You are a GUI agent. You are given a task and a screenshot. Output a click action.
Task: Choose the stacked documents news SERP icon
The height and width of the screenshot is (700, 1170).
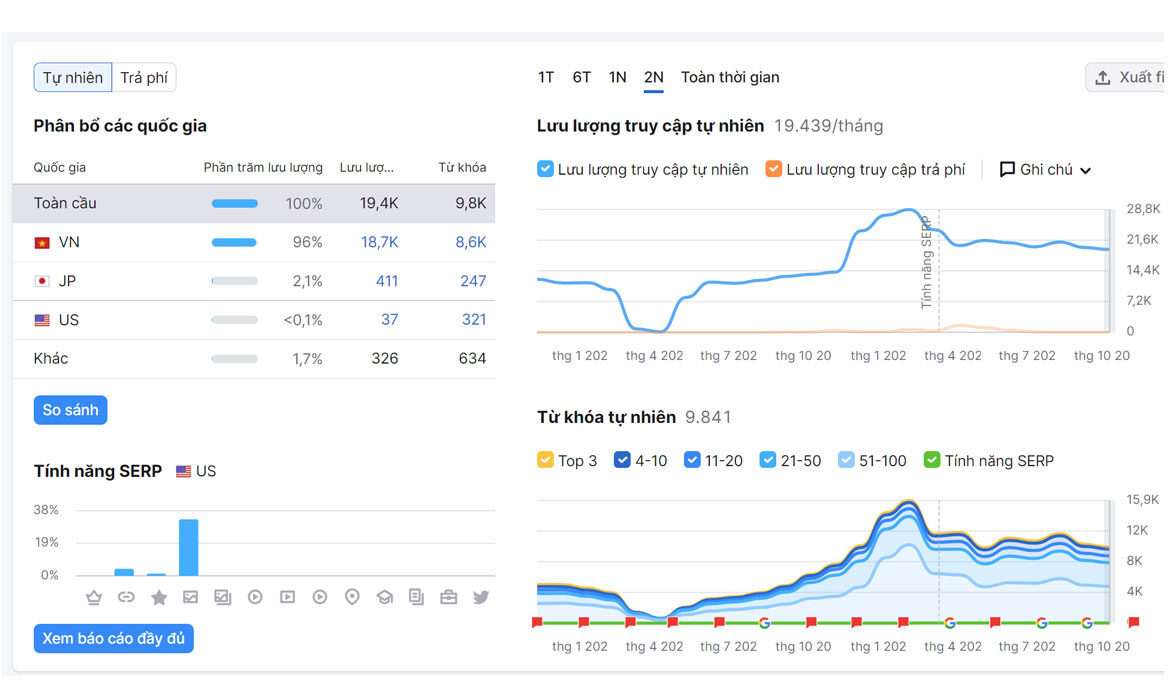click(416, 597)
